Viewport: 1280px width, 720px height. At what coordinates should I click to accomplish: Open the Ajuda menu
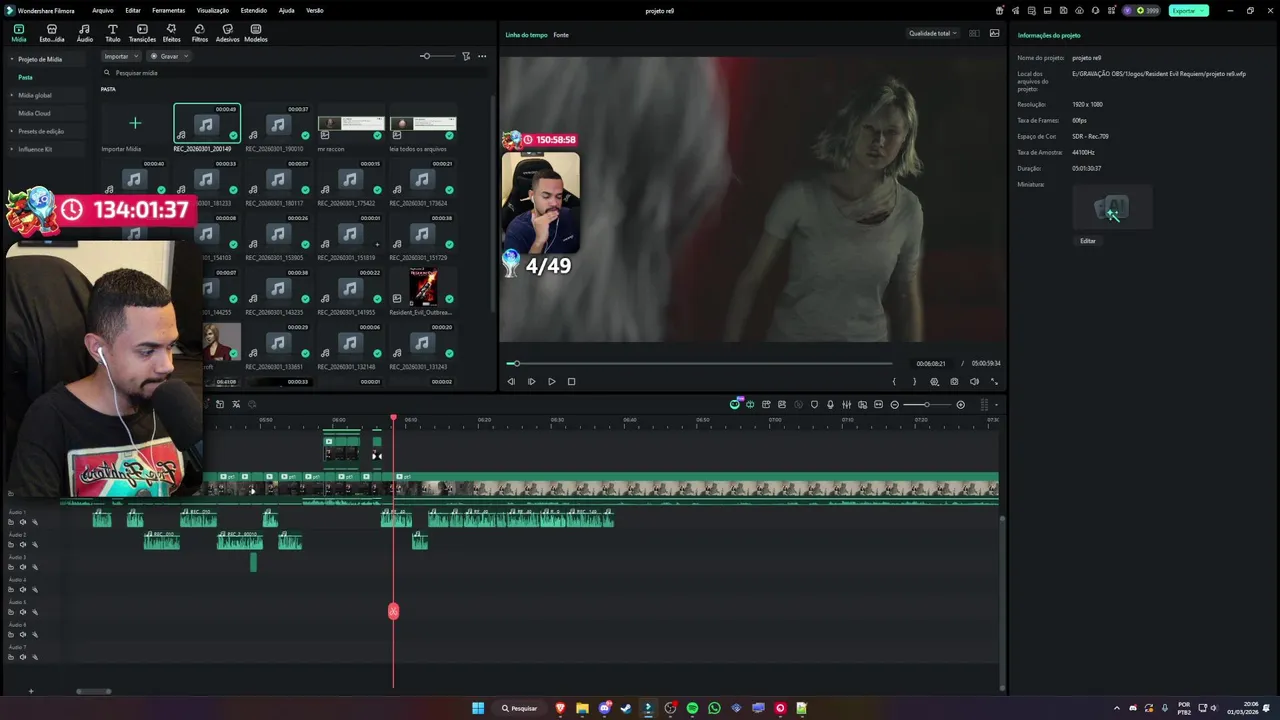click(x=287, y=10)
